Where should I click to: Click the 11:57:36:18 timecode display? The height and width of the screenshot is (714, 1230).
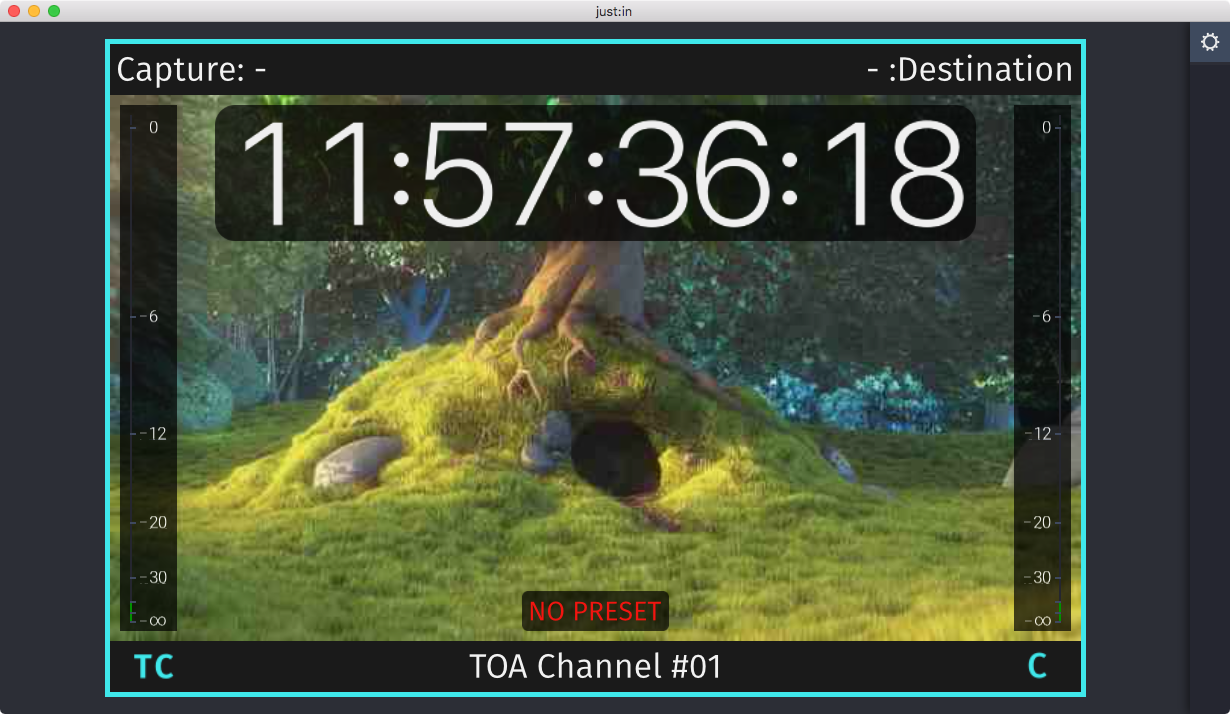pyautogui.click(x=595, y=173)
